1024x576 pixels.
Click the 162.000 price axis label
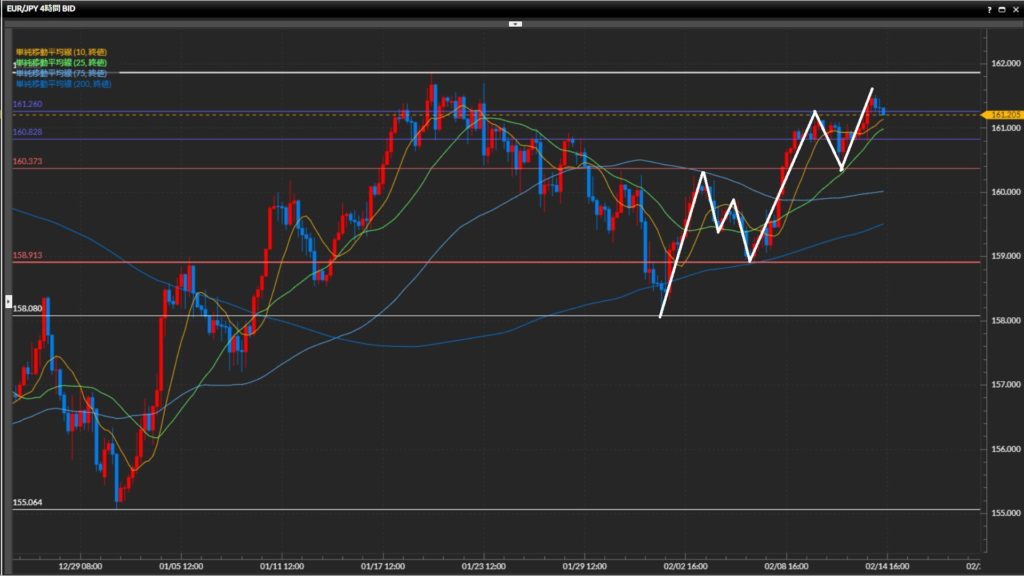click(x=1003, y=63)
